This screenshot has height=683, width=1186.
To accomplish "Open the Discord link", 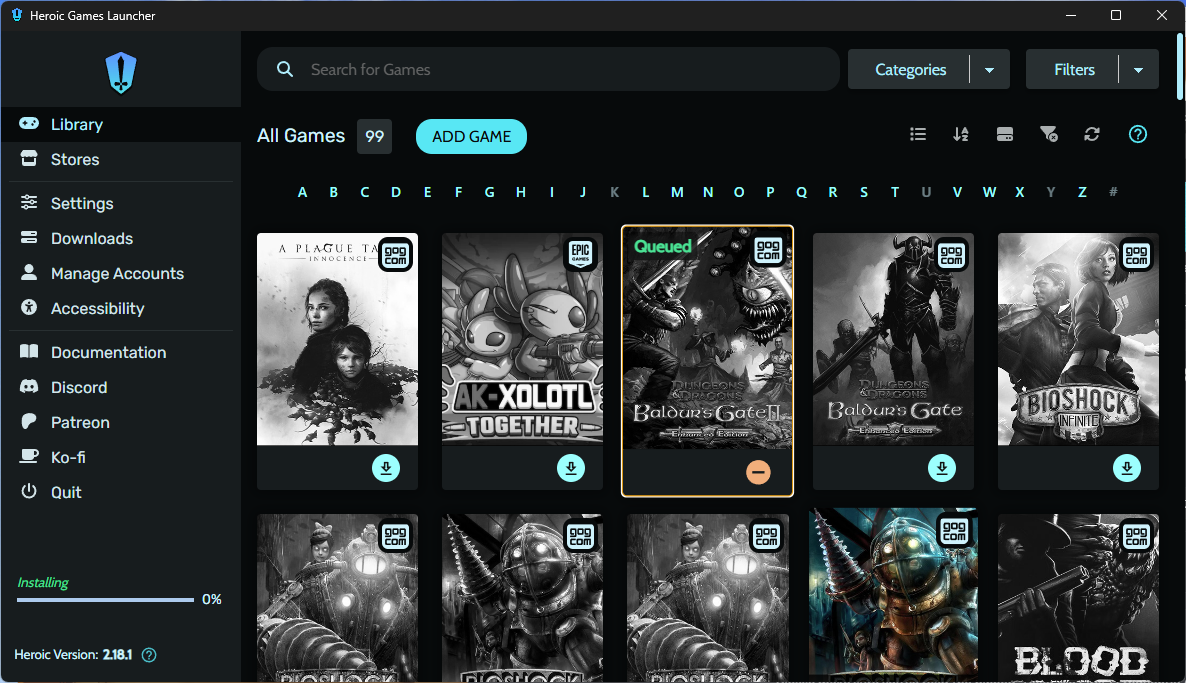I will pyautogui.click(x=121, y=387).
